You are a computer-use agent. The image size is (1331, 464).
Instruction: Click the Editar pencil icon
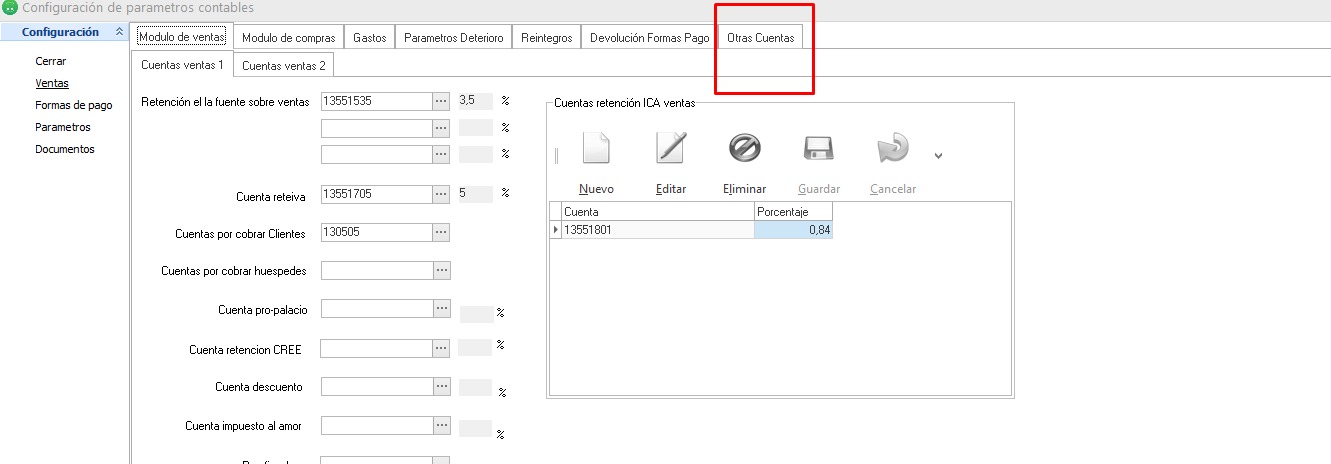point(670,149)
